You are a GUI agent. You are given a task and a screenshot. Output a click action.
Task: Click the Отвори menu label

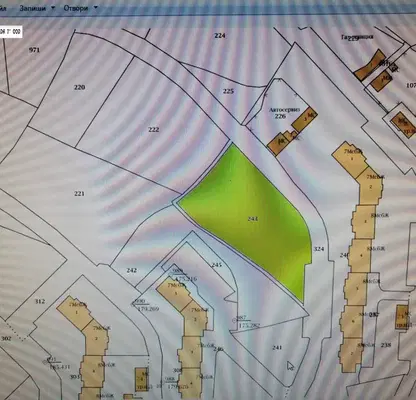tap(76, 8)
